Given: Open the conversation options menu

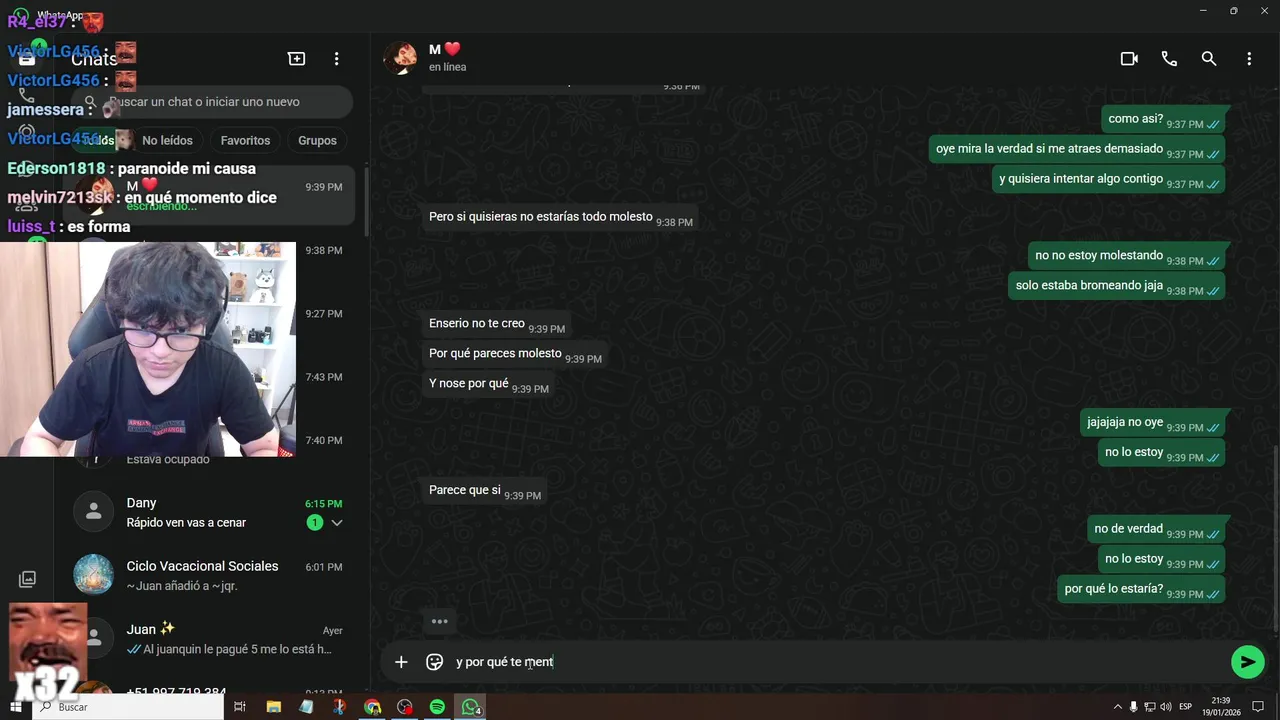Looking at the screenshot, I should click(x=1249, y=59).
